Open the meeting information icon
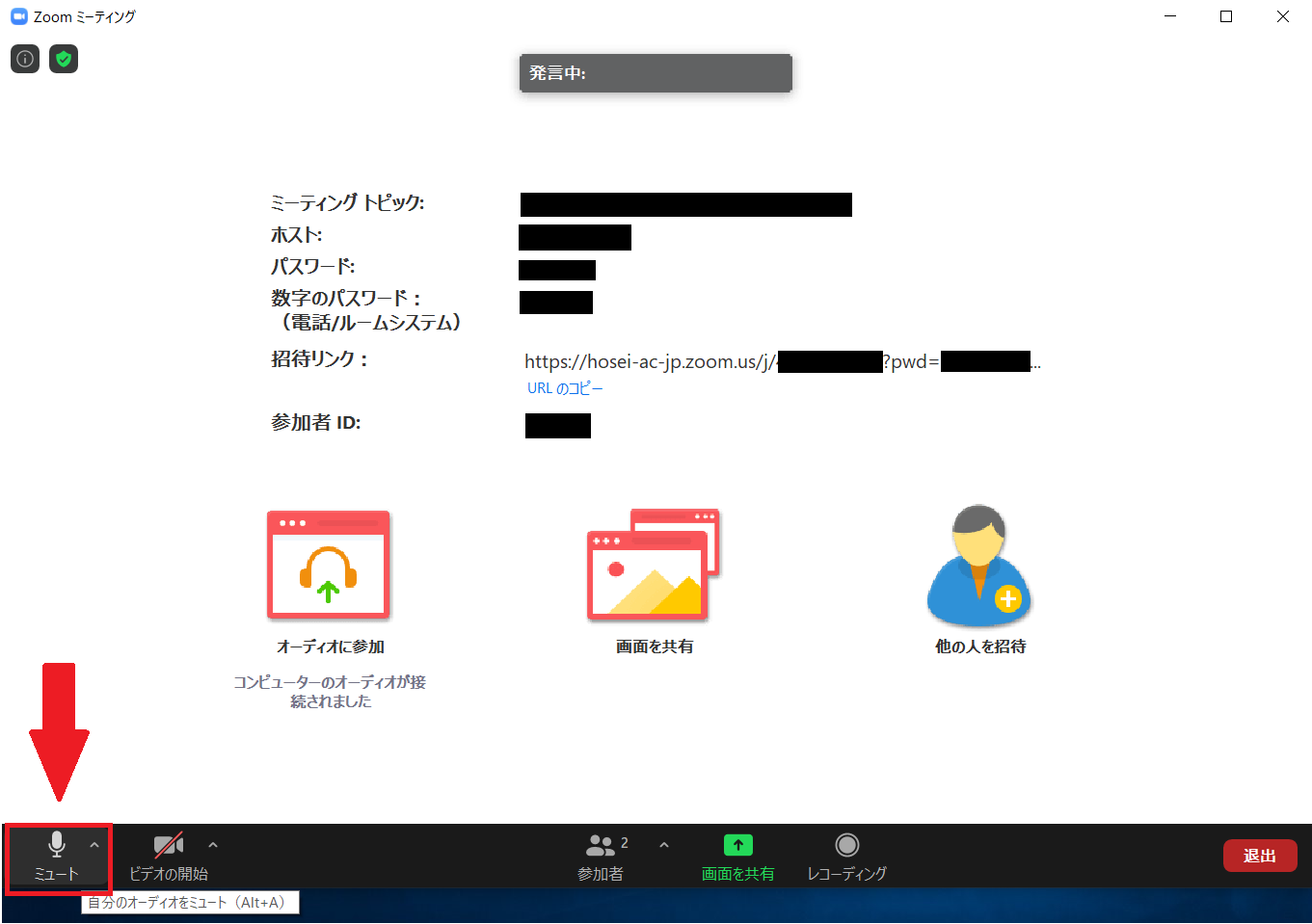 25,59
